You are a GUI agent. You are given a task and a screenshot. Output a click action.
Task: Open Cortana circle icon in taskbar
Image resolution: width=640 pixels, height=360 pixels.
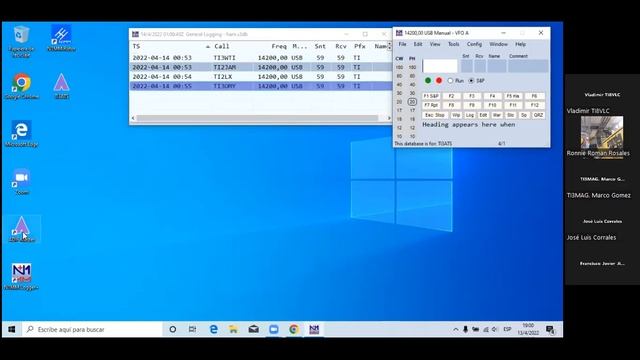point(173,329)
